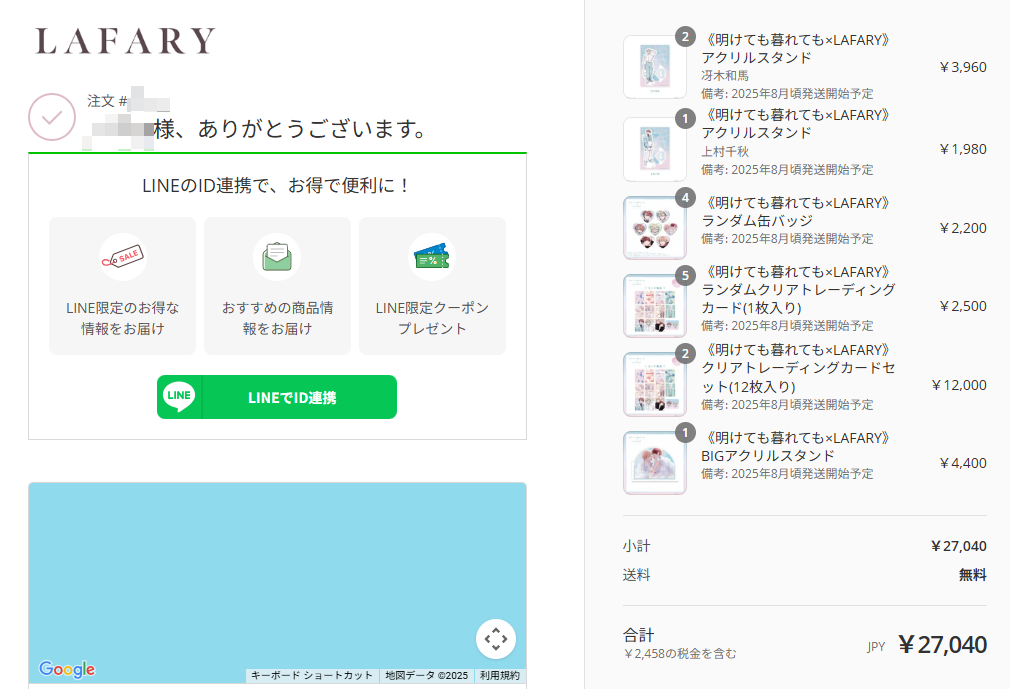Click the BIGアクリルスタンド product name
Image resolution: width=1010 pixels, height=689 pixels.
[x=768, y=455]
